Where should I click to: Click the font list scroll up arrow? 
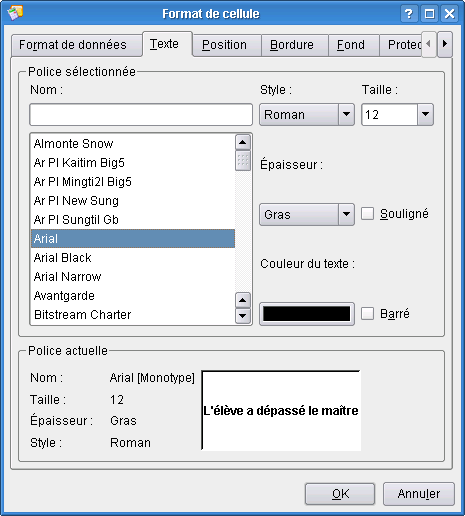(x=243, y=143)
